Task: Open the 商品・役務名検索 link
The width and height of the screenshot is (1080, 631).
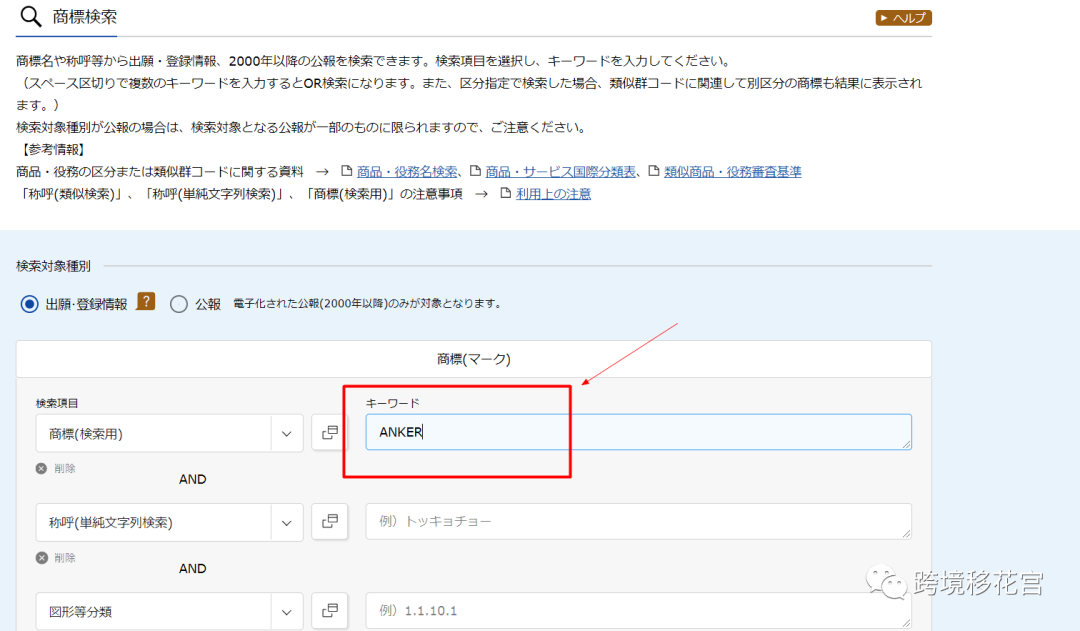Action: click(406, 172)
